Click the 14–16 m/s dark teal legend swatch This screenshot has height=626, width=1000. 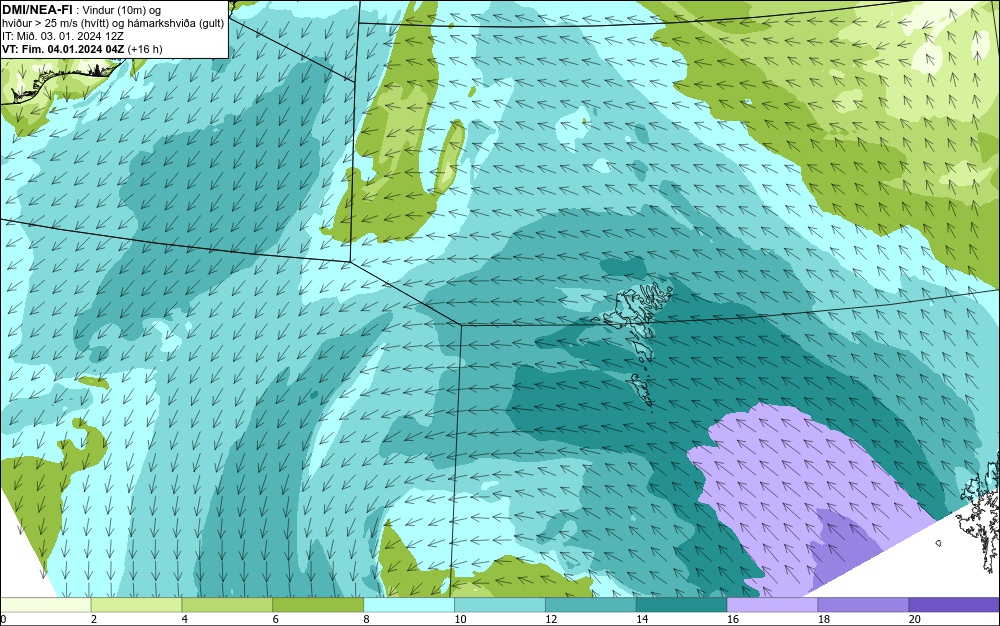pyautogui.click(x=682, y=604)
